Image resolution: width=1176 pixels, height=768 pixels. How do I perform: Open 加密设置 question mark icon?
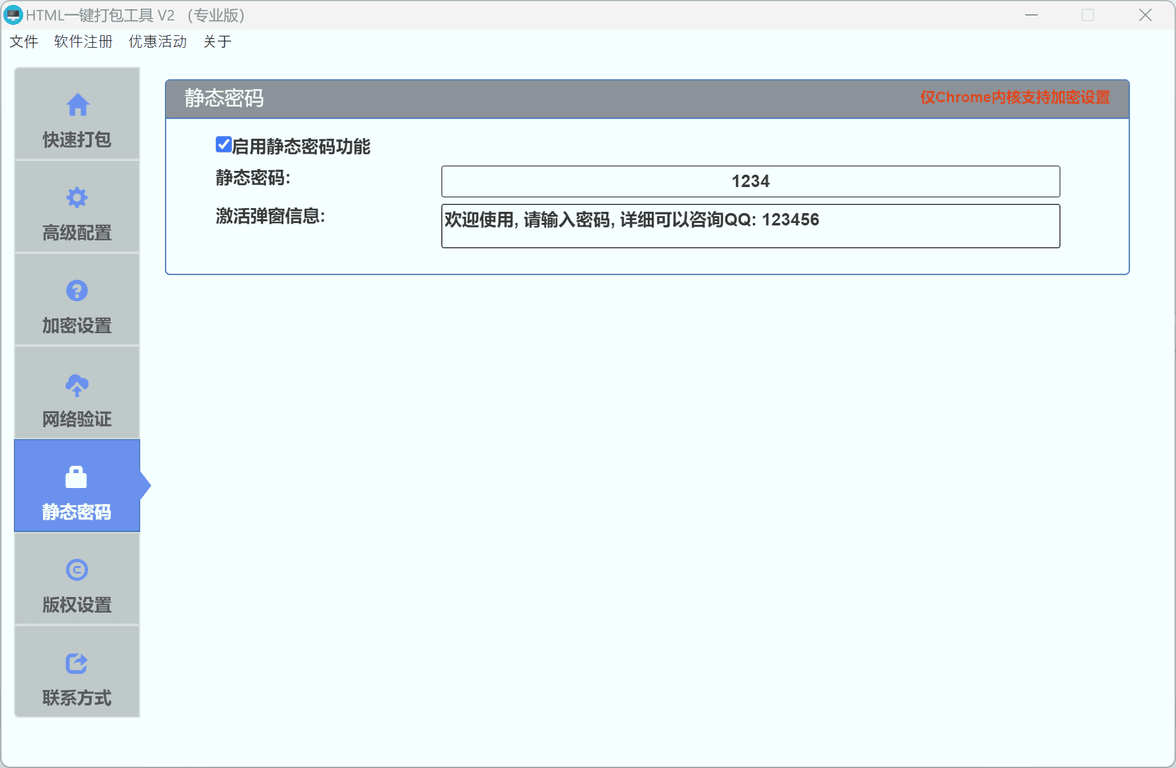pyautogui.click(x=77, y=291)
